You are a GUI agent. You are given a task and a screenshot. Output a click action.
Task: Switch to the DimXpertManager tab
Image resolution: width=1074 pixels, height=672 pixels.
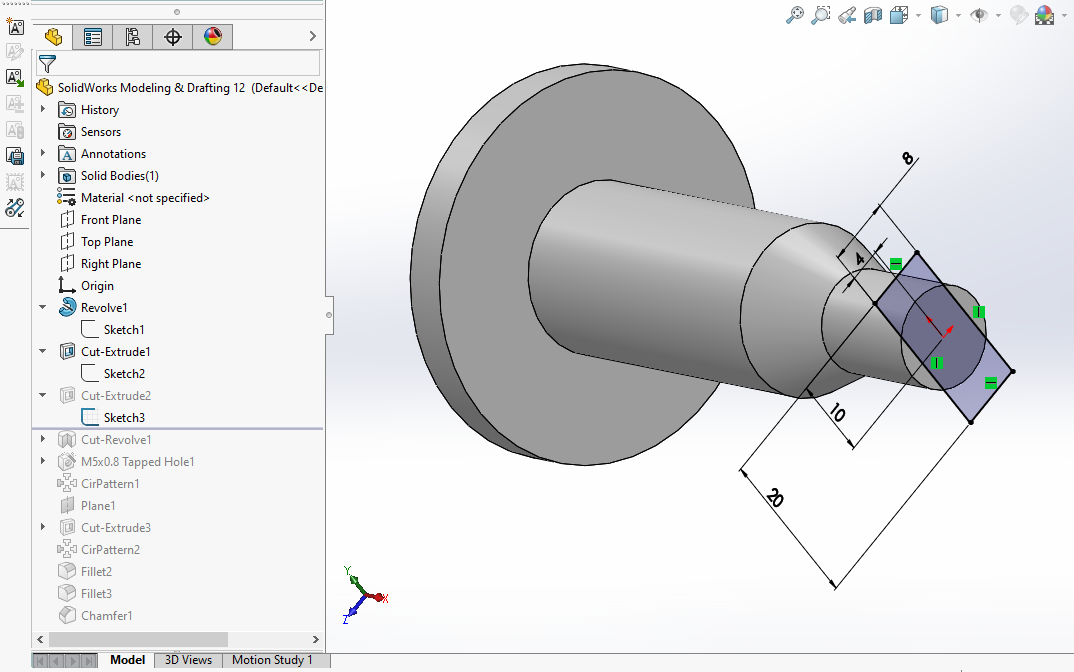pyautogui.click(x=172, y=37)
